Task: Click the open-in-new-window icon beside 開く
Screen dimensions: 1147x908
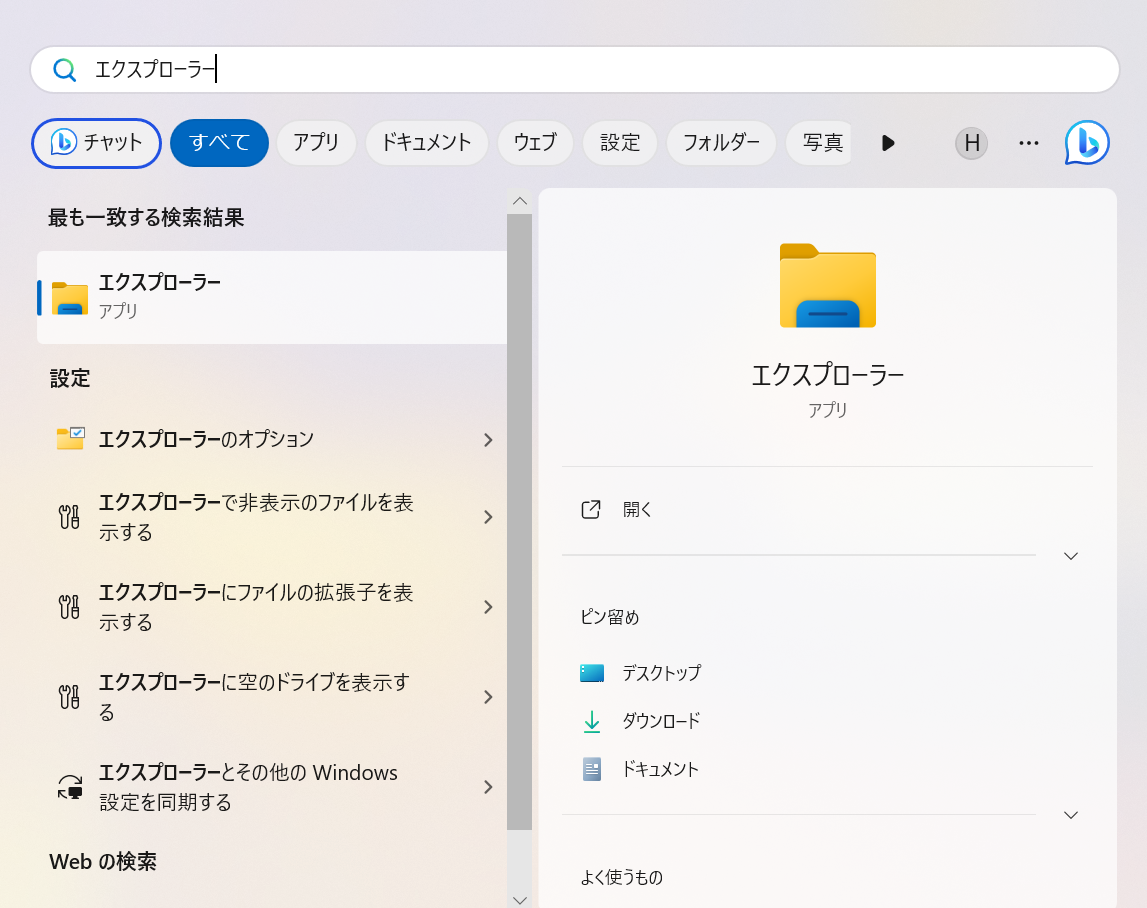Action: click(591, 509)
